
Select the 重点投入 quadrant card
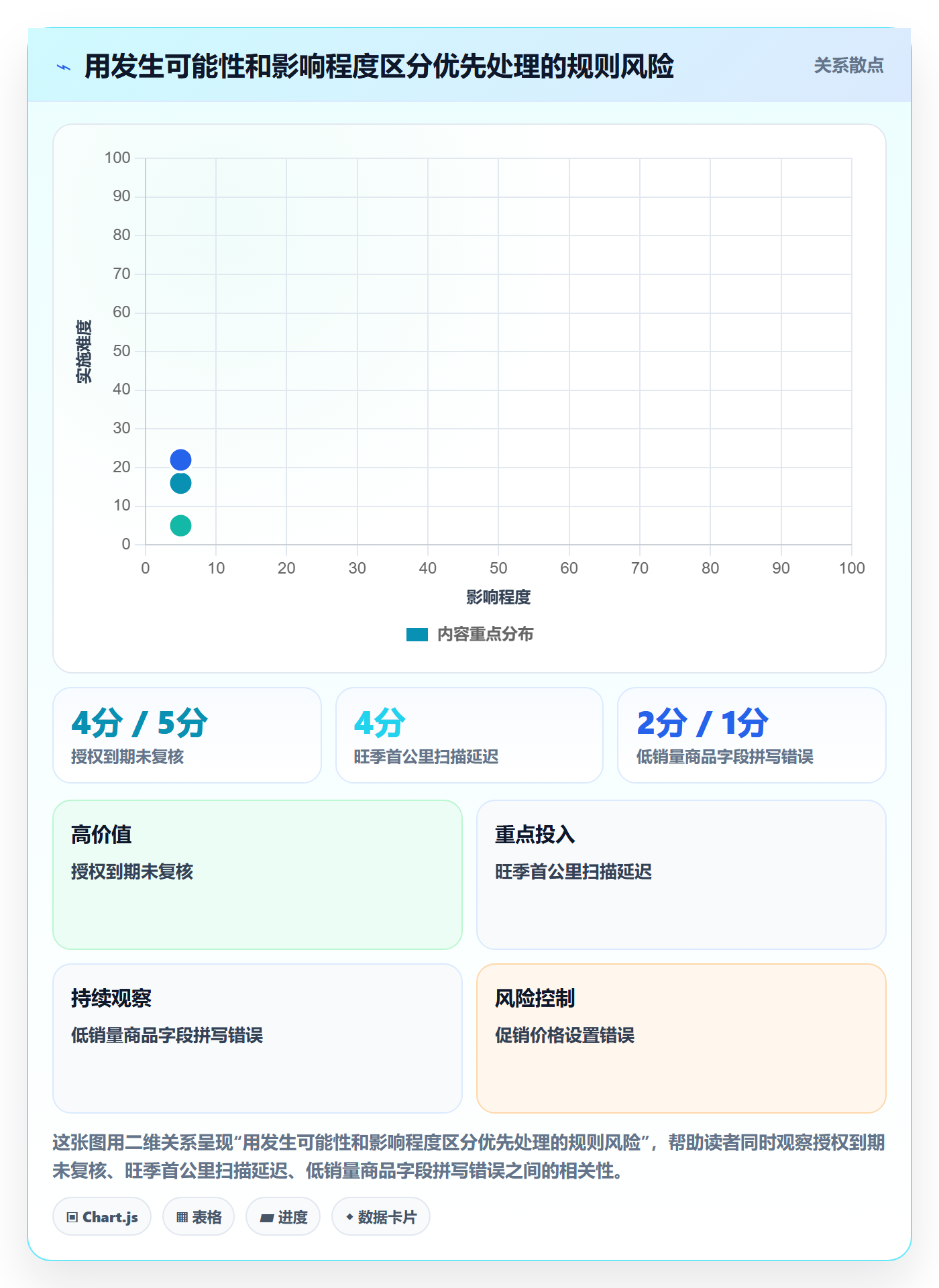[x=681, y=875]
